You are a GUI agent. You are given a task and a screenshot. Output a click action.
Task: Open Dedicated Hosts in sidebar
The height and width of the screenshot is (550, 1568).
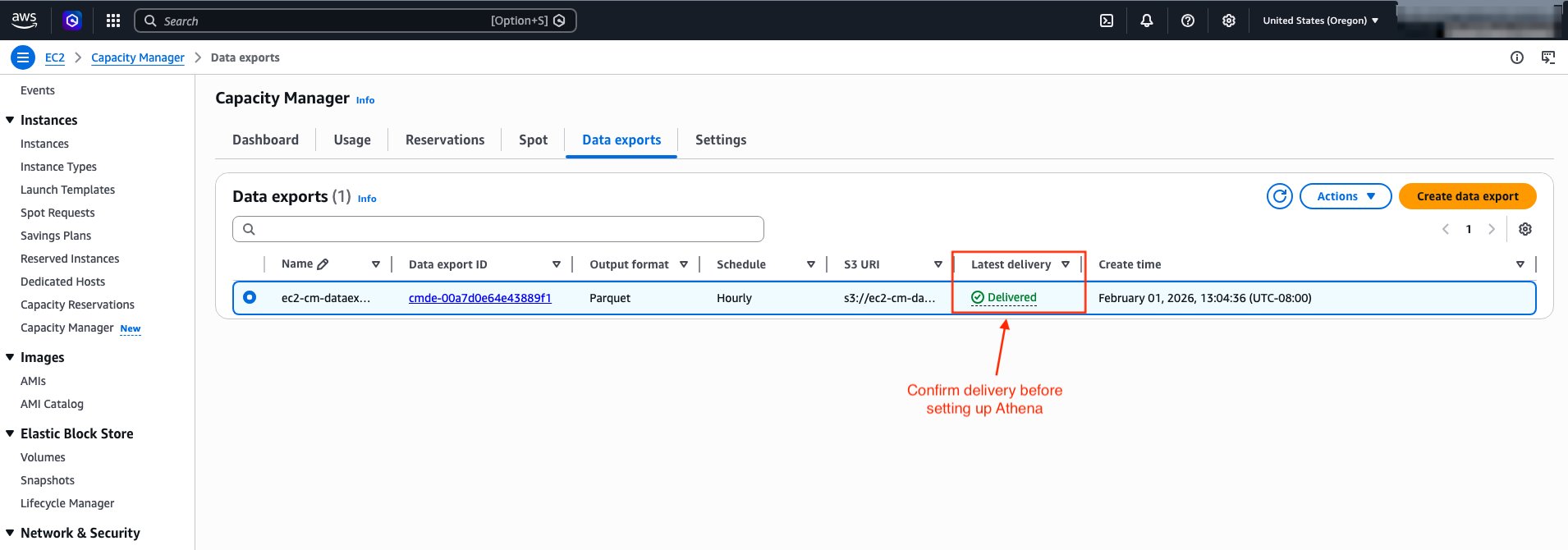pyautogui.click(x=62, y=282)
